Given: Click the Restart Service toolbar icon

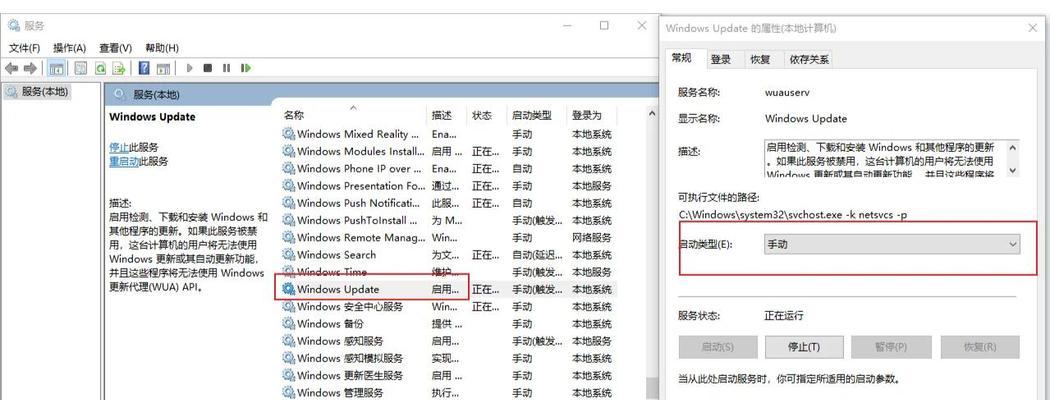Looking at the screenshot, I should pos(246,68).
